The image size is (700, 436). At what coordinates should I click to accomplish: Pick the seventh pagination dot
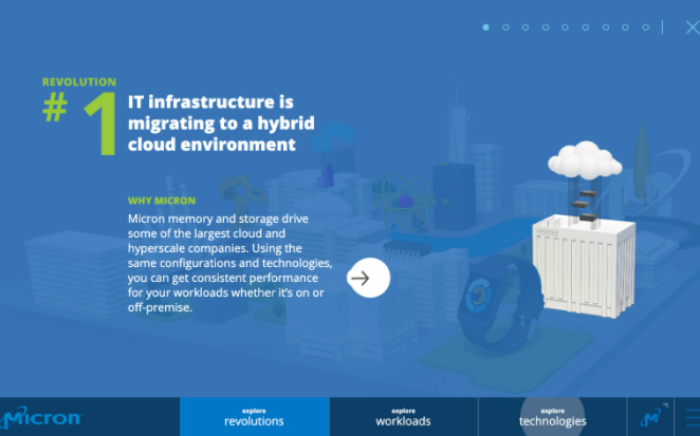click(605, 27)
